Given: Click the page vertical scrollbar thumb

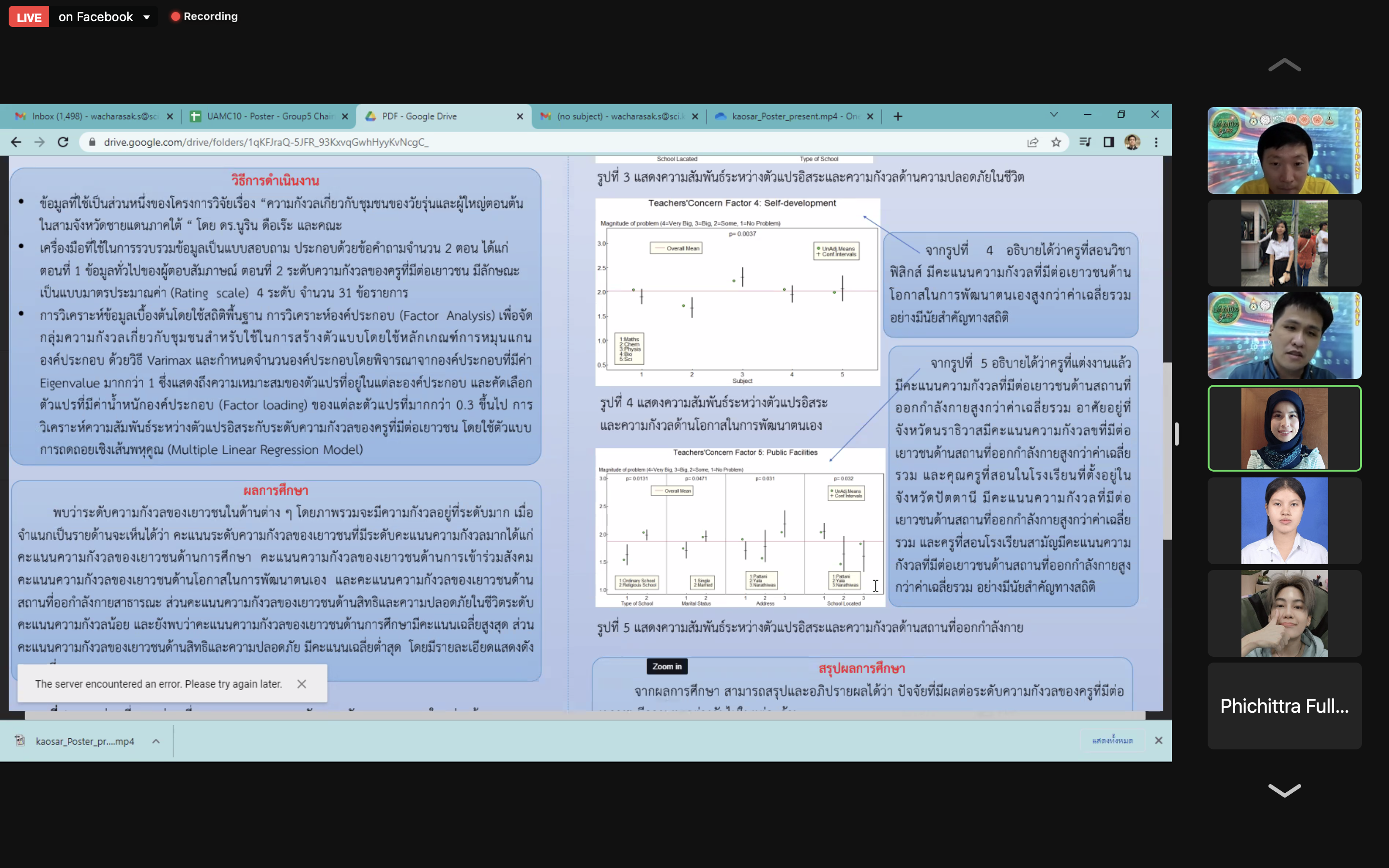Looking at the screenshot, I should [x=1168, y=451].
